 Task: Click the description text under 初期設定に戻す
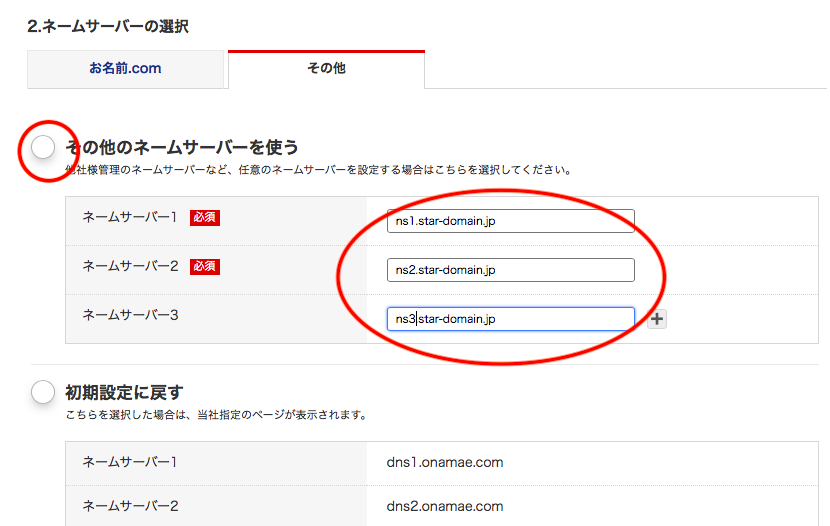point(216,415)
